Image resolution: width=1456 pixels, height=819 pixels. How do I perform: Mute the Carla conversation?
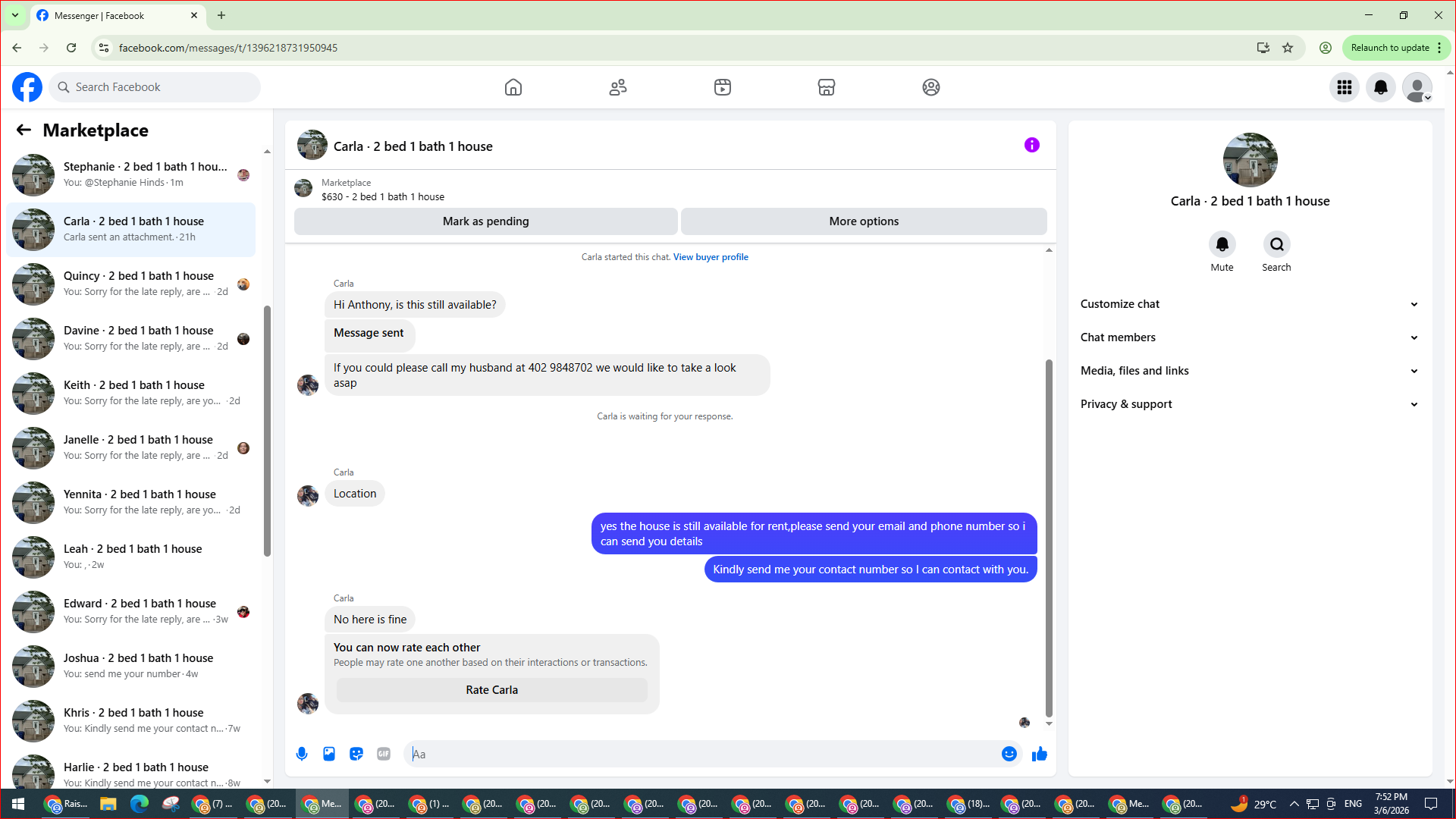[1222, 245]
